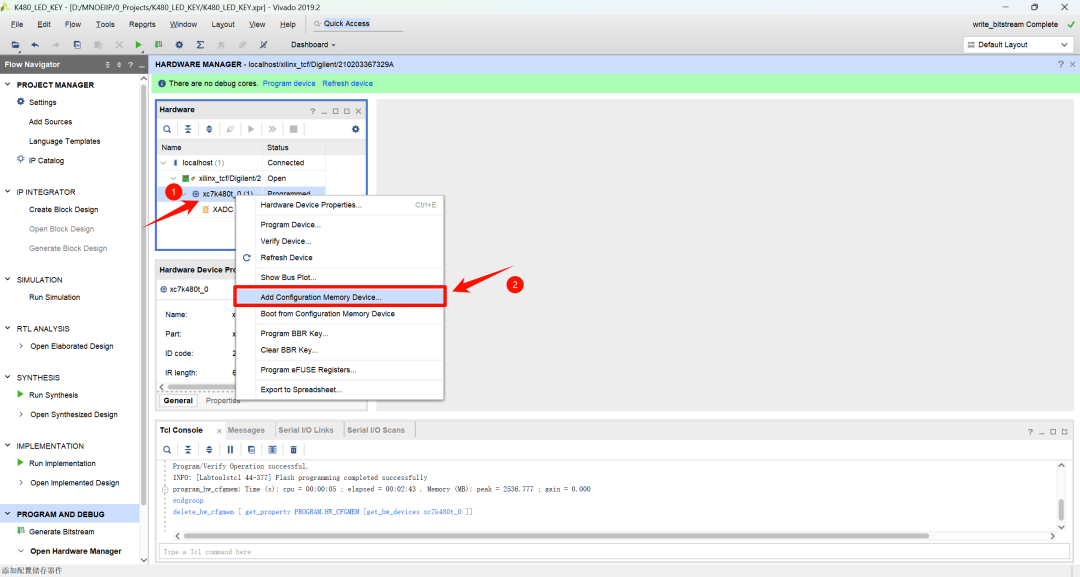Switch to the Messages tab
Screen dimensions: 1080x577
click(245, 429)
